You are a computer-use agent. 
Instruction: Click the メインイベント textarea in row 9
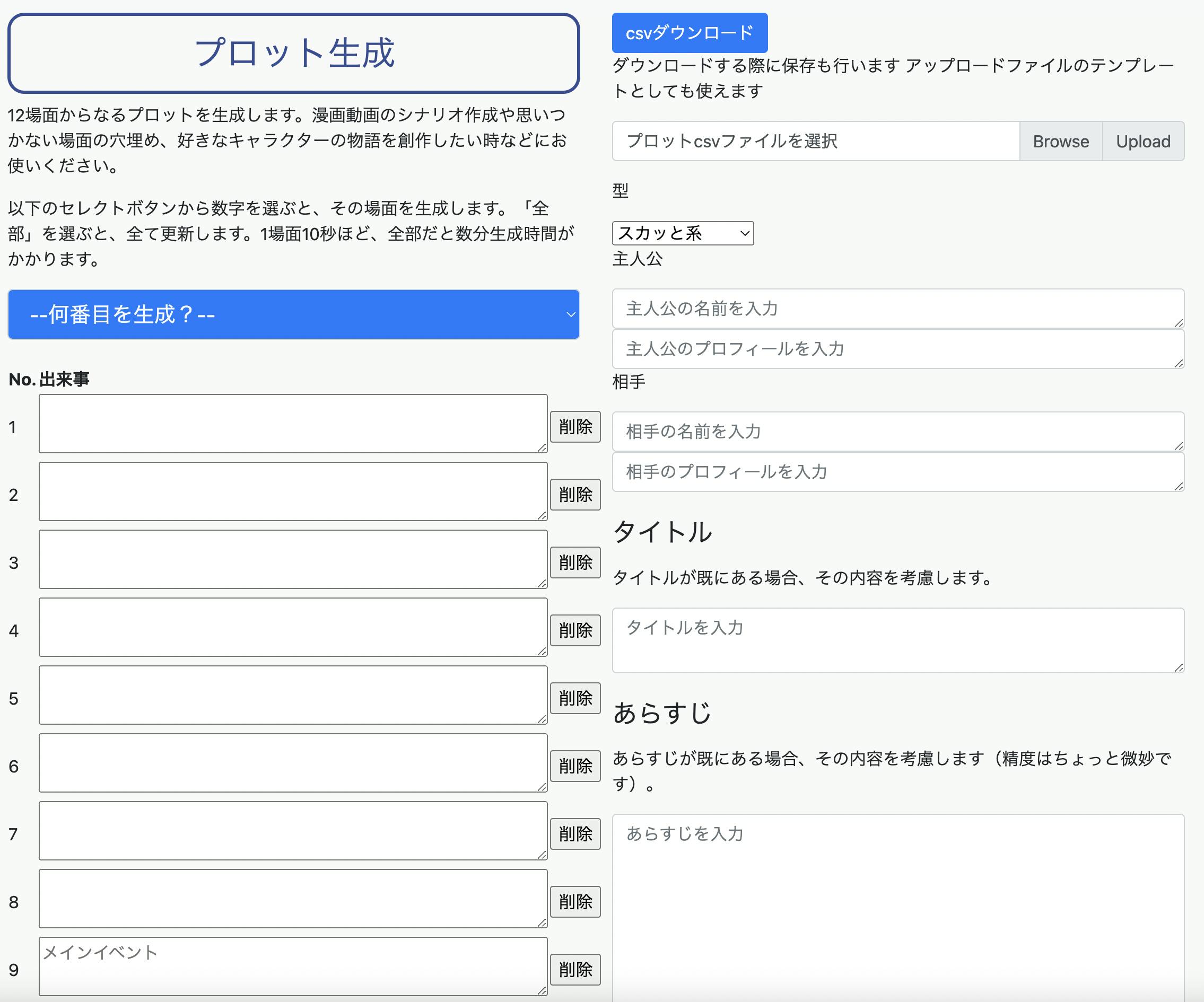point(293,966)
